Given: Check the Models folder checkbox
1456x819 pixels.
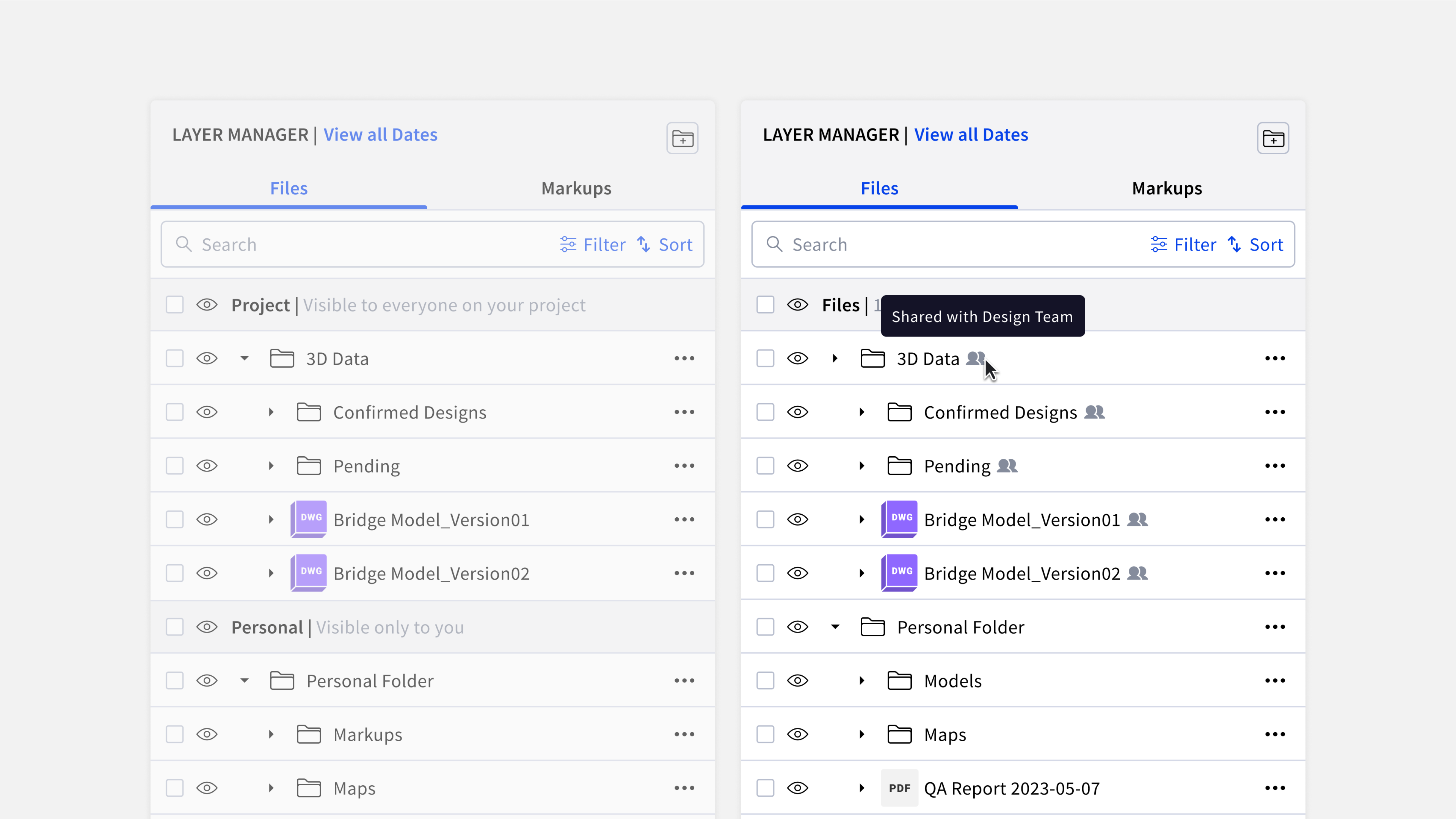Looking at the screenshot, I should (x=765, y=680).
